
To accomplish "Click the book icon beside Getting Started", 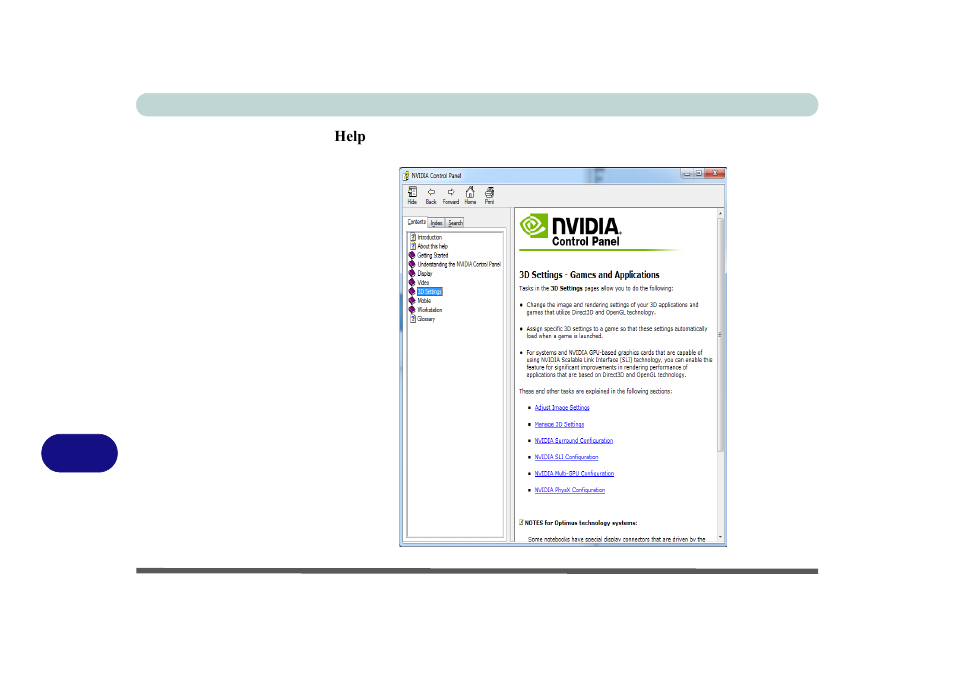I will click(x=412, y=256).
